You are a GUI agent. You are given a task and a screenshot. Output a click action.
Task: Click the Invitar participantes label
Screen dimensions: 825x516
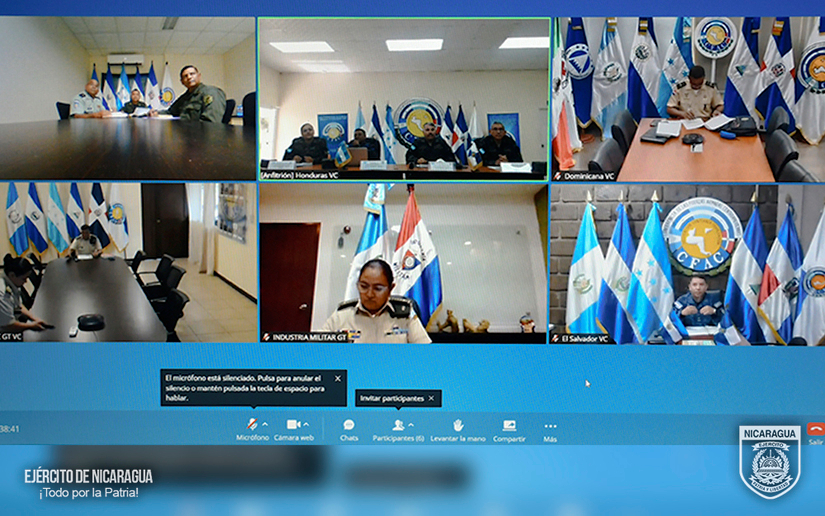click(392, 398)
